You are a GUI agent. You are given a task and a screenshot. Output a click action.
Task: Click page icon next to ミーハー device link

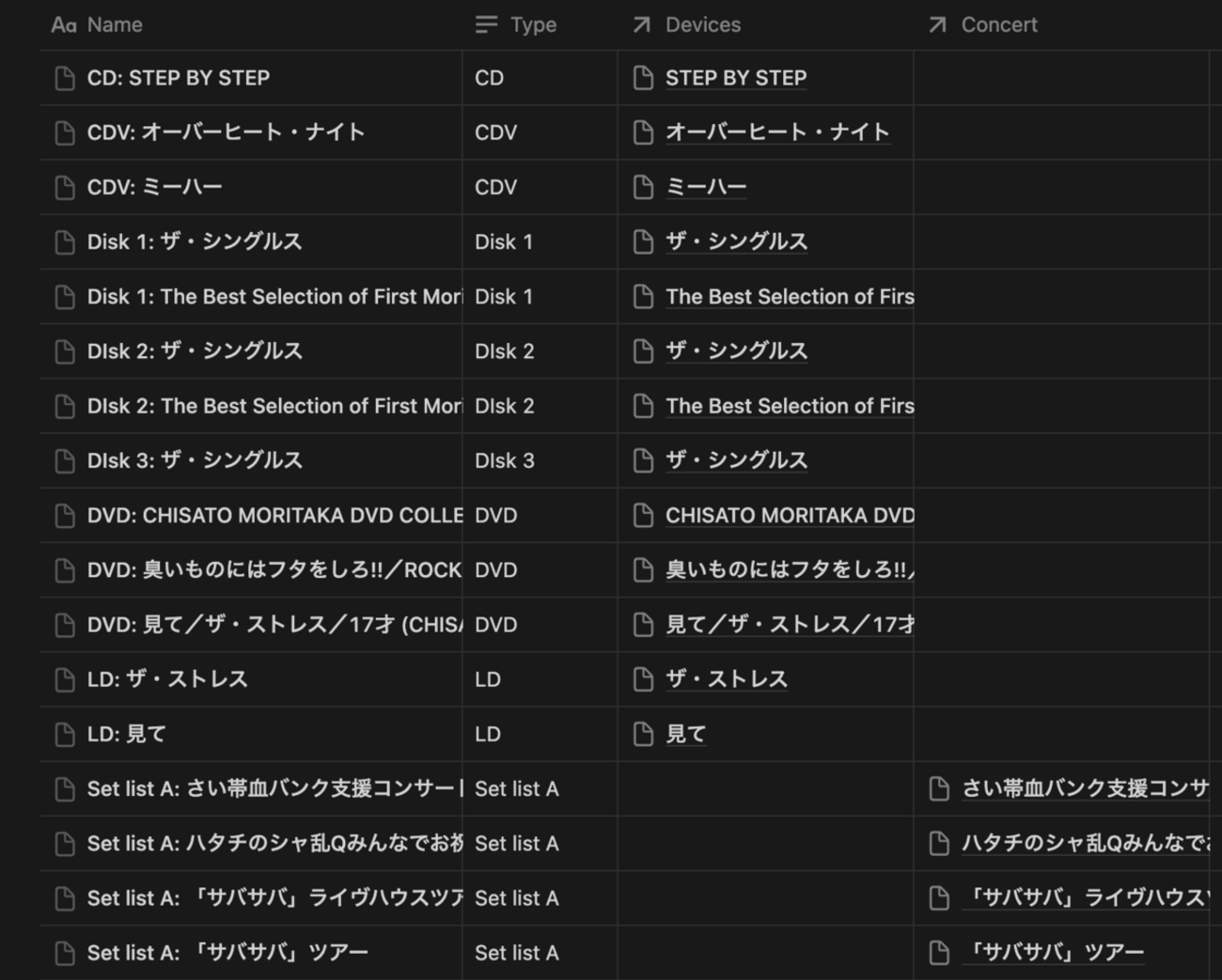point(643,187)
